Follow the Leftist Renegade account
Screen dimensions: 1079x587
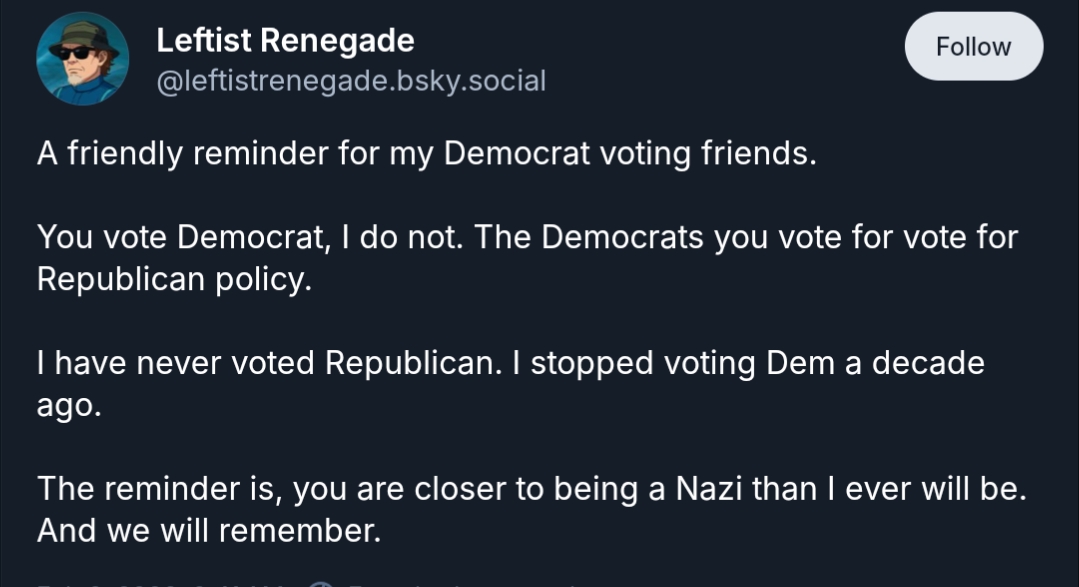[x=973, y=47]
